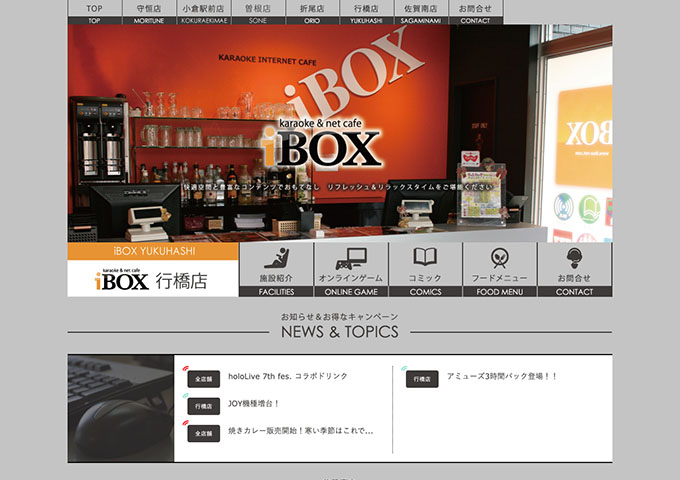Click the large iBOX hero logo
This screenshot has height=480, width=680.
click(x=322, y=144)
